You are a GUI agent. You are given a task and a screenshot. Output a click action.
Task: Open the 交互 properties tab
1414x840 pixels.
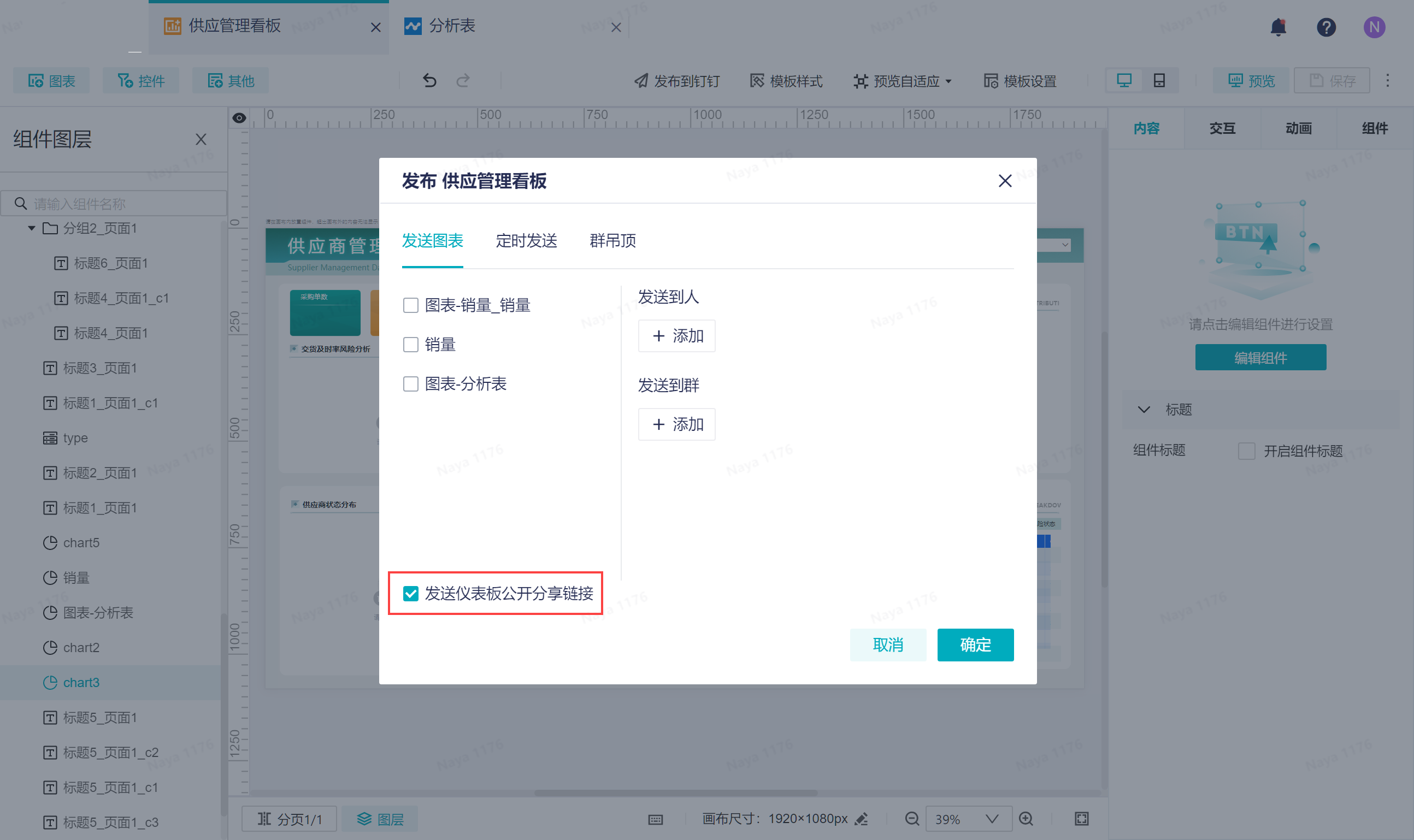point(1223,128)
